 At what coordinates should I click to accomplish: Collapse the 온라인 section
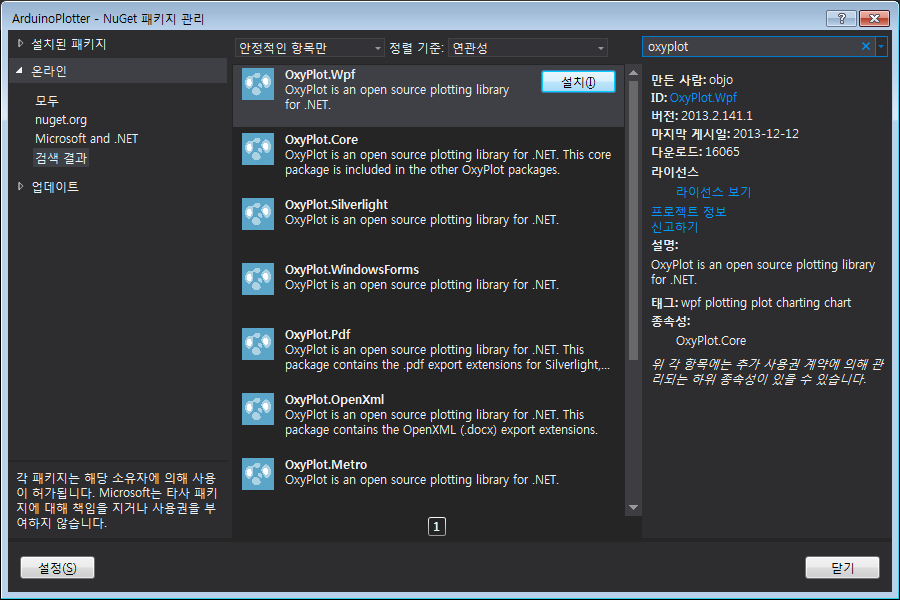pos(20,71)
